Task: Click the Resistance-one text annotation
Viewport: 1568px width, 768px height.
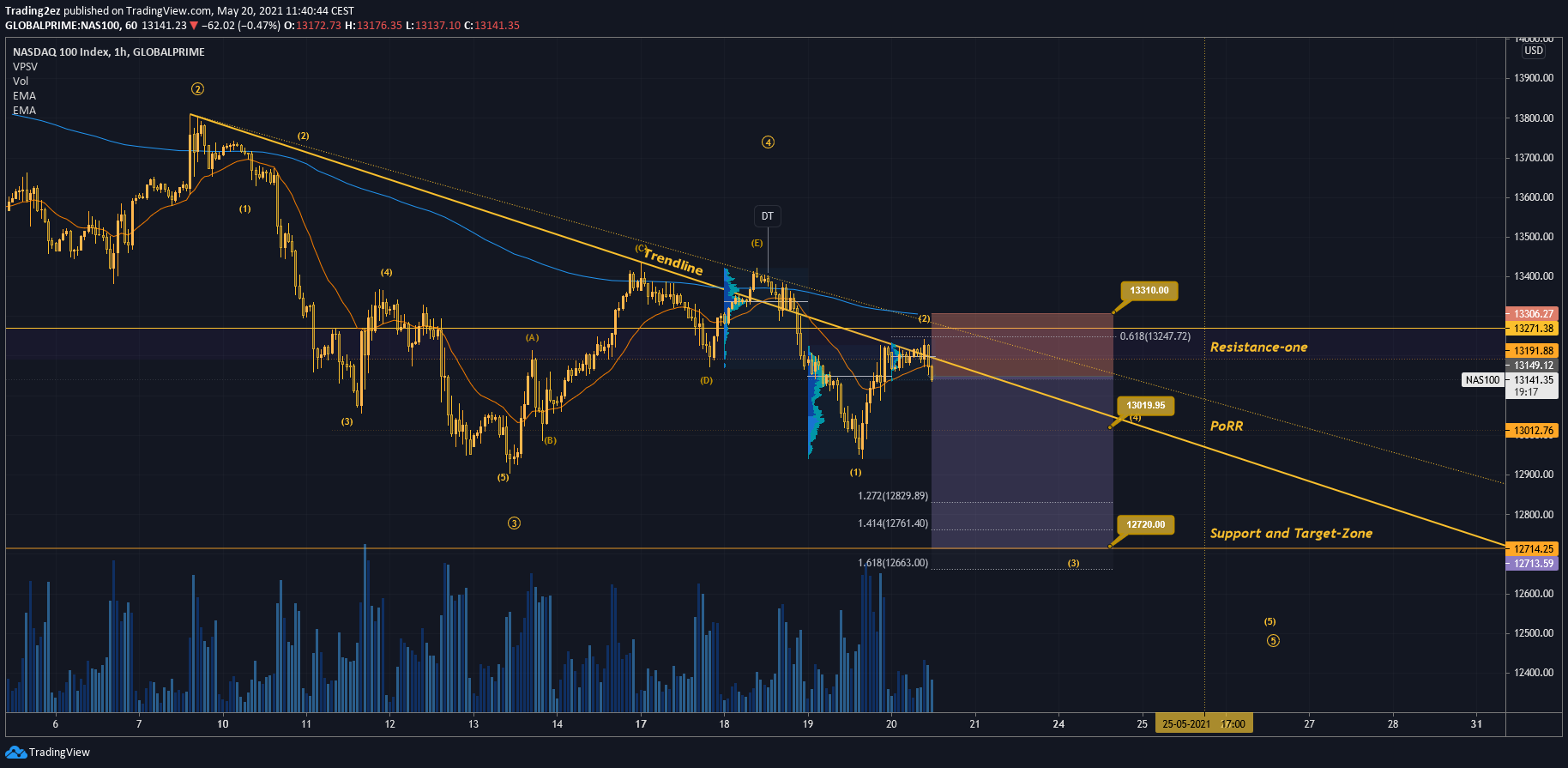Action: tap(1258, 348)
